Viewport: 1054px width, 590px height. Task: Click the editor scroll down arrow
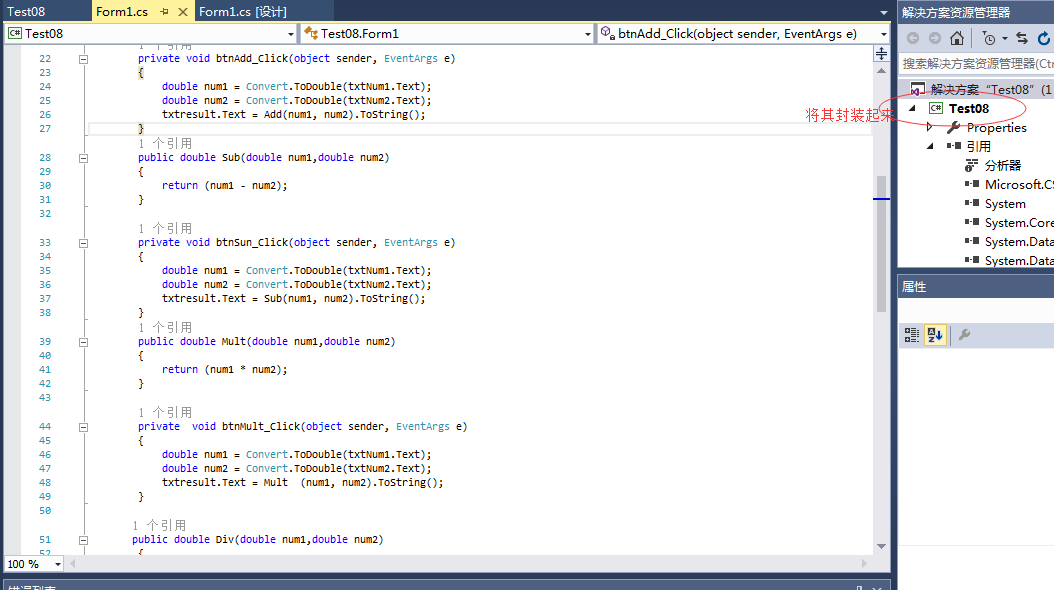coord(881,546)
